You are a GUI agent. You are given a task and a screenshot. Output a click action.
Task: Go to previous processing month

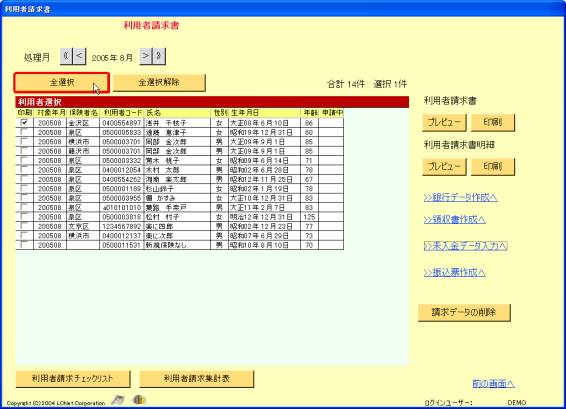tap(79, 56)
